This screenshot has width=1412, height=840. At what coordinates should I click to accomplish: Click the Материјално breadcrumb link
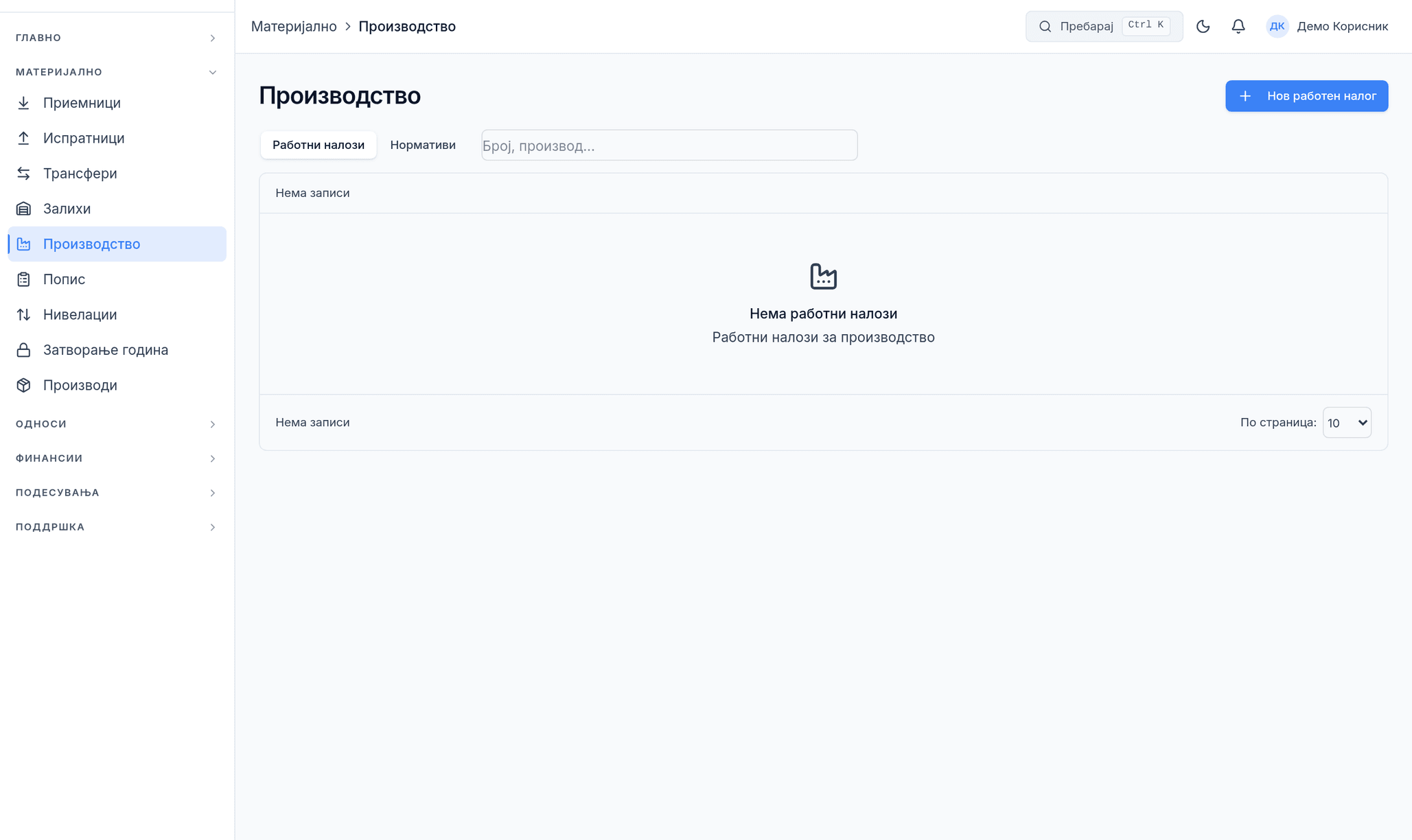point(294,27)
